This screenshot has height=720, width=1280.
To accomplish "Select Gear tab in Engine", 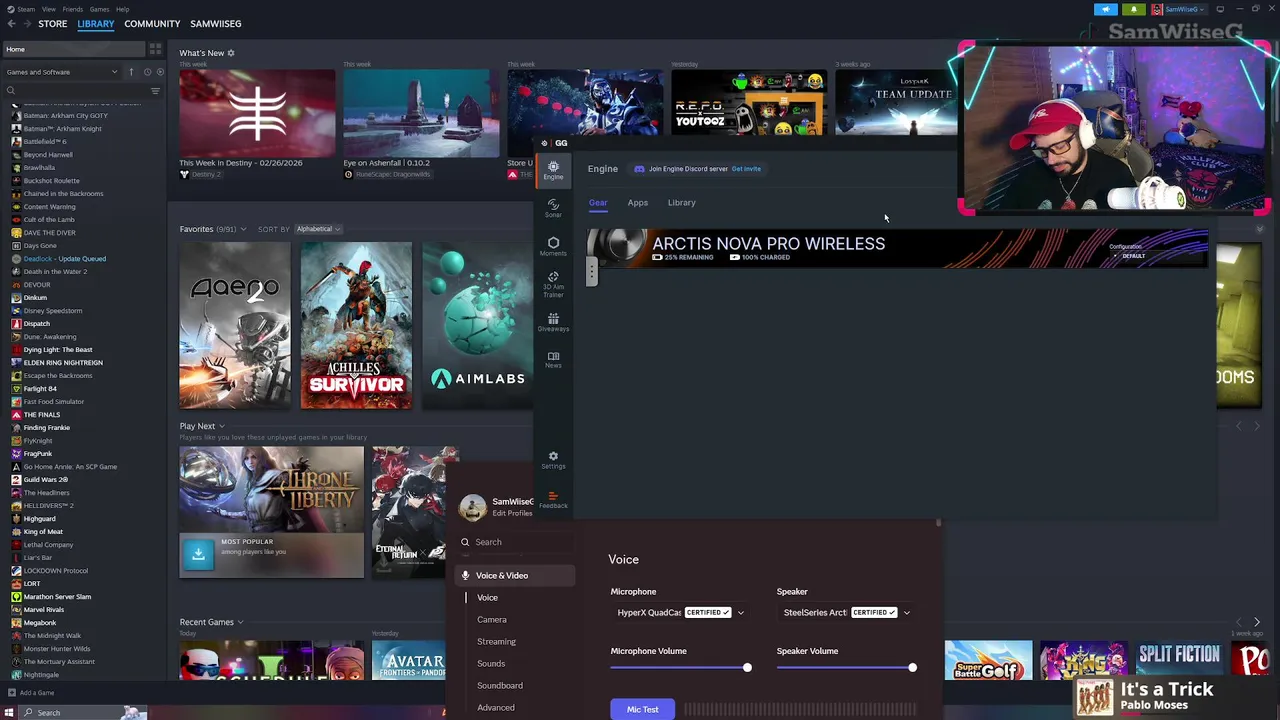I will click(x=597, y=202).
